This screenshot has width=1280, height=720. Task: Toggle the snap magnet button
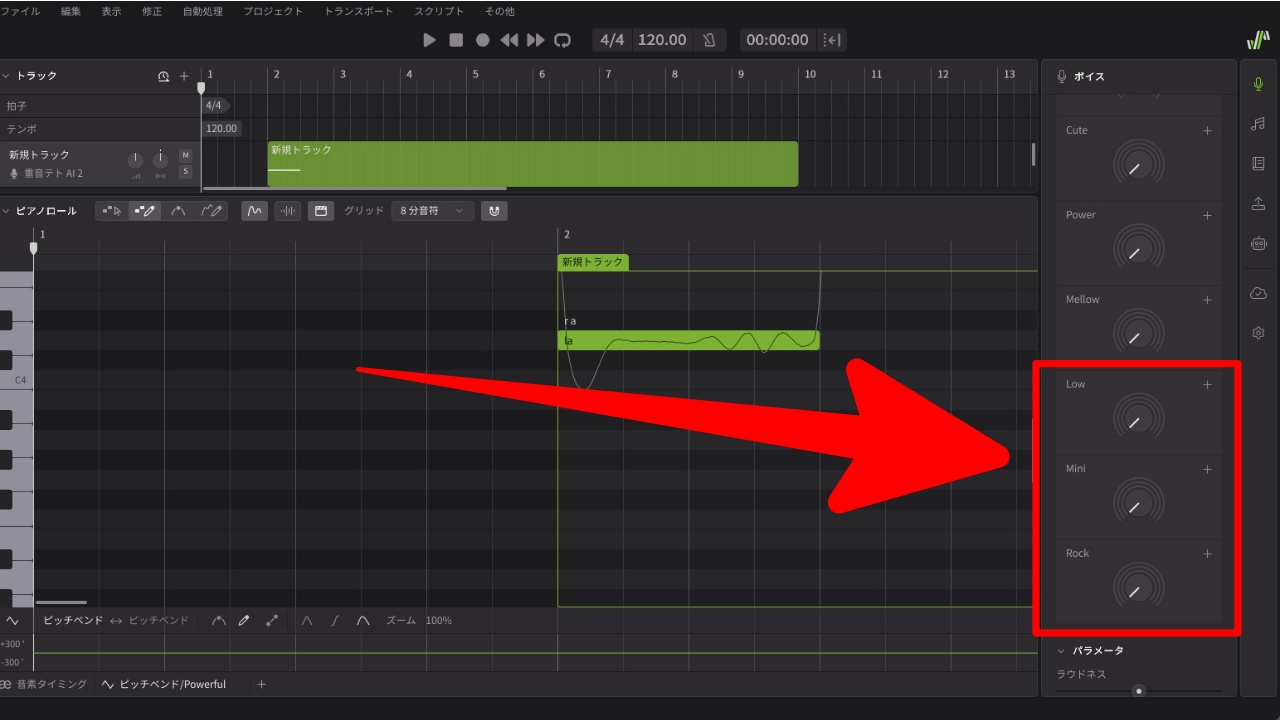pyautogui.click(x=493, y=211)
